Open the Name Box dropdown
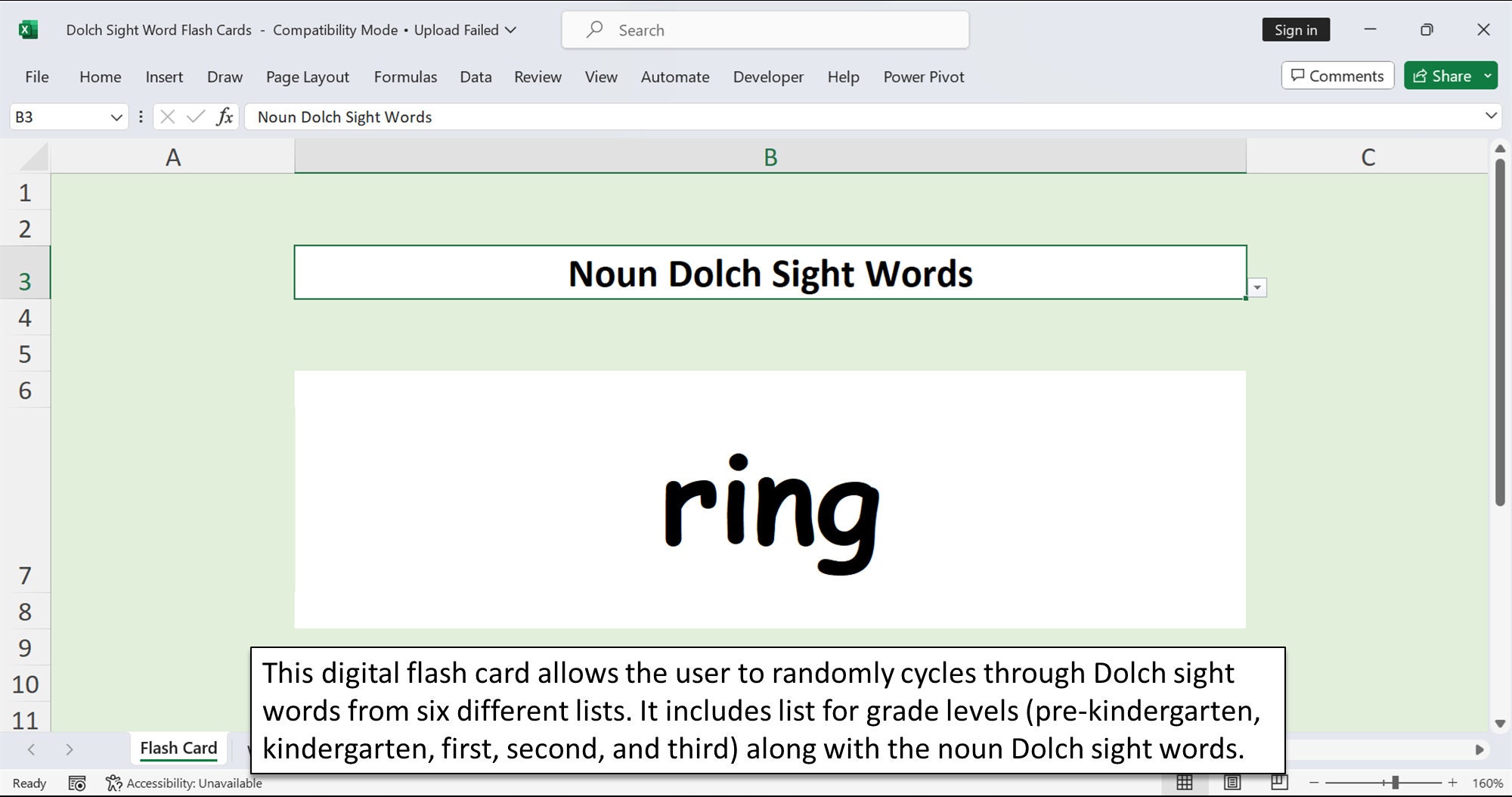 coord(117,117)
